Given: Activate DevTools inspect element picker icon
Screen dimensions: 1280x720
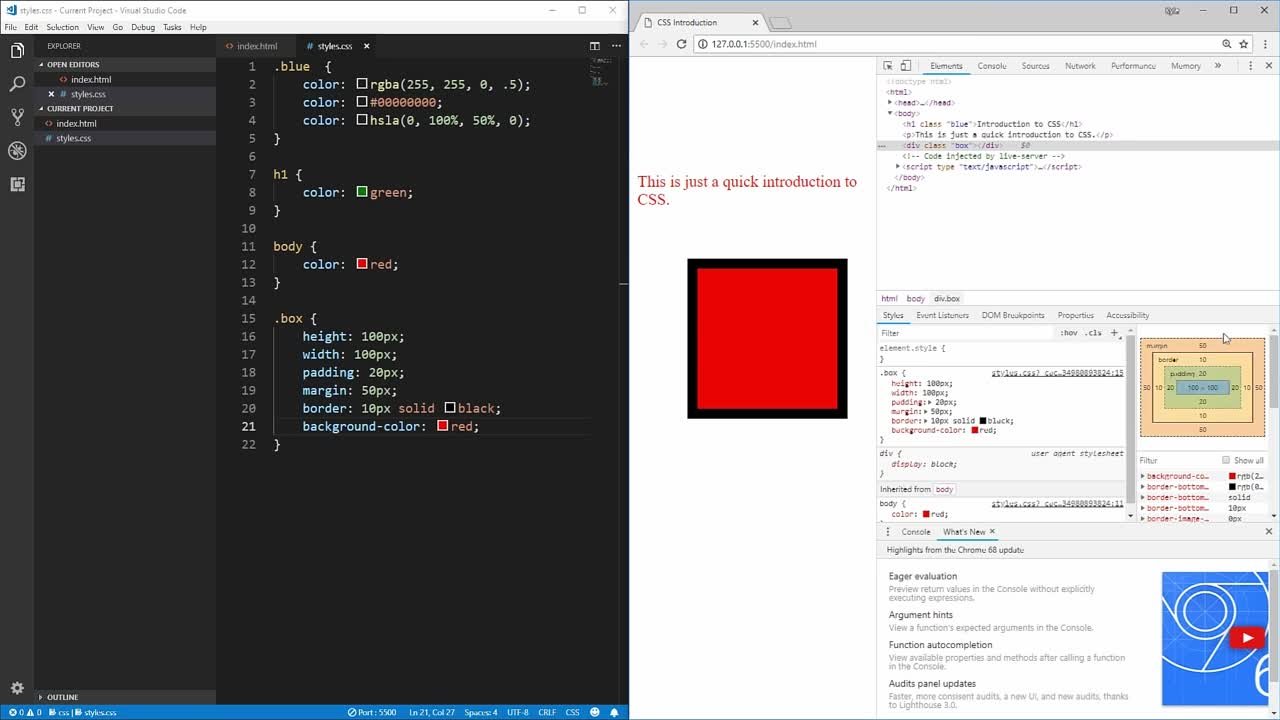Looking at the screenshot, I should [x=888, y=66].
